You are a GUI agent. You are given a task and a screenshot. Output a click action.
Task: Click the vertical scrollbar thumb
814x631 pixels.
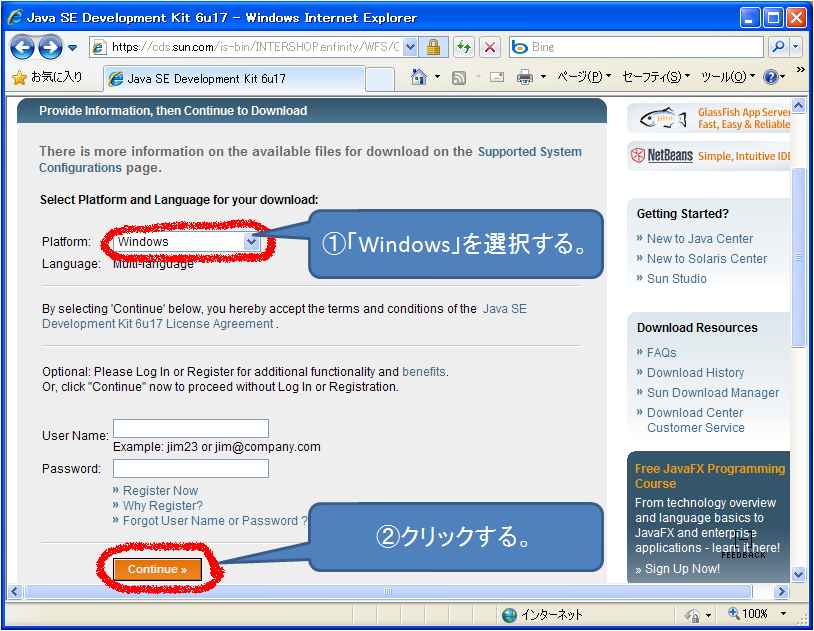[798, 257]
